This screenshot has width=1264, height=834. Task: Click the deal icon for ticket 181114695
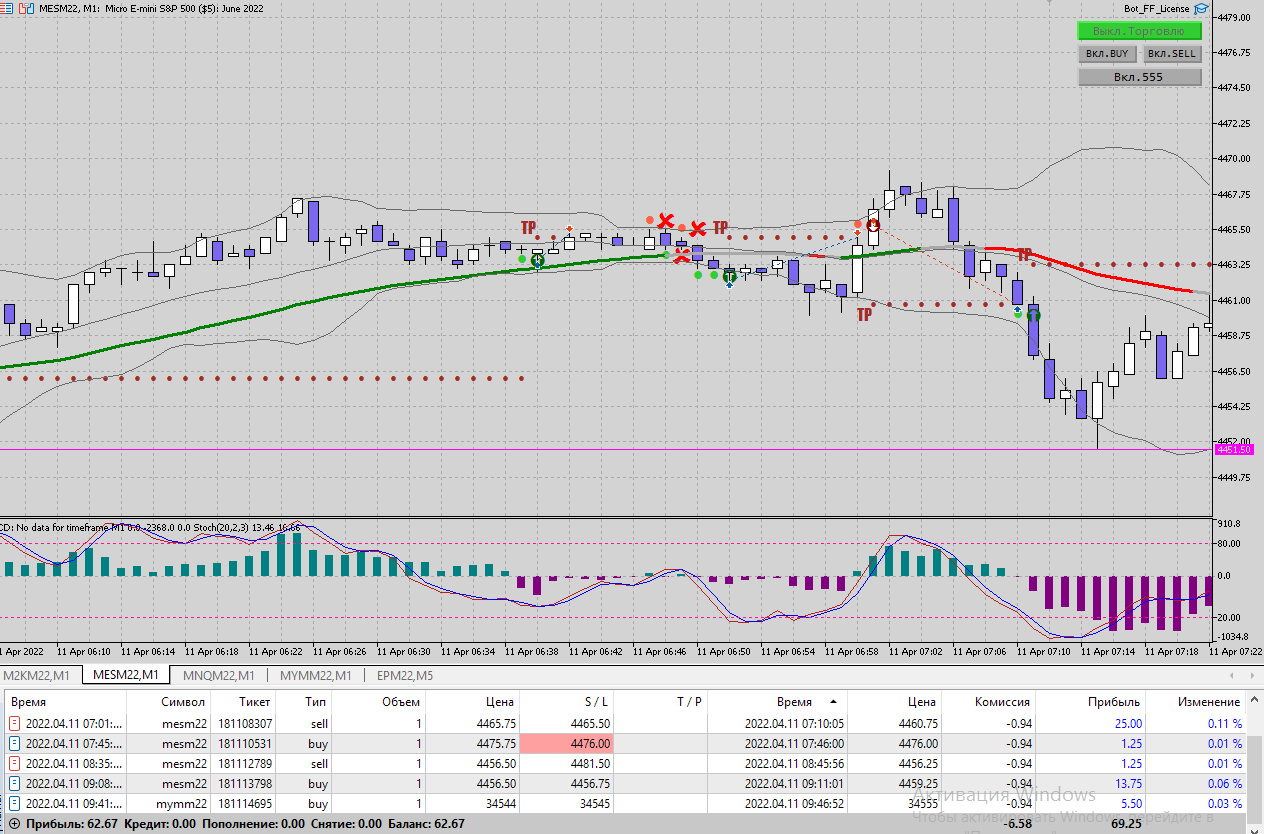tap(15, 803)
